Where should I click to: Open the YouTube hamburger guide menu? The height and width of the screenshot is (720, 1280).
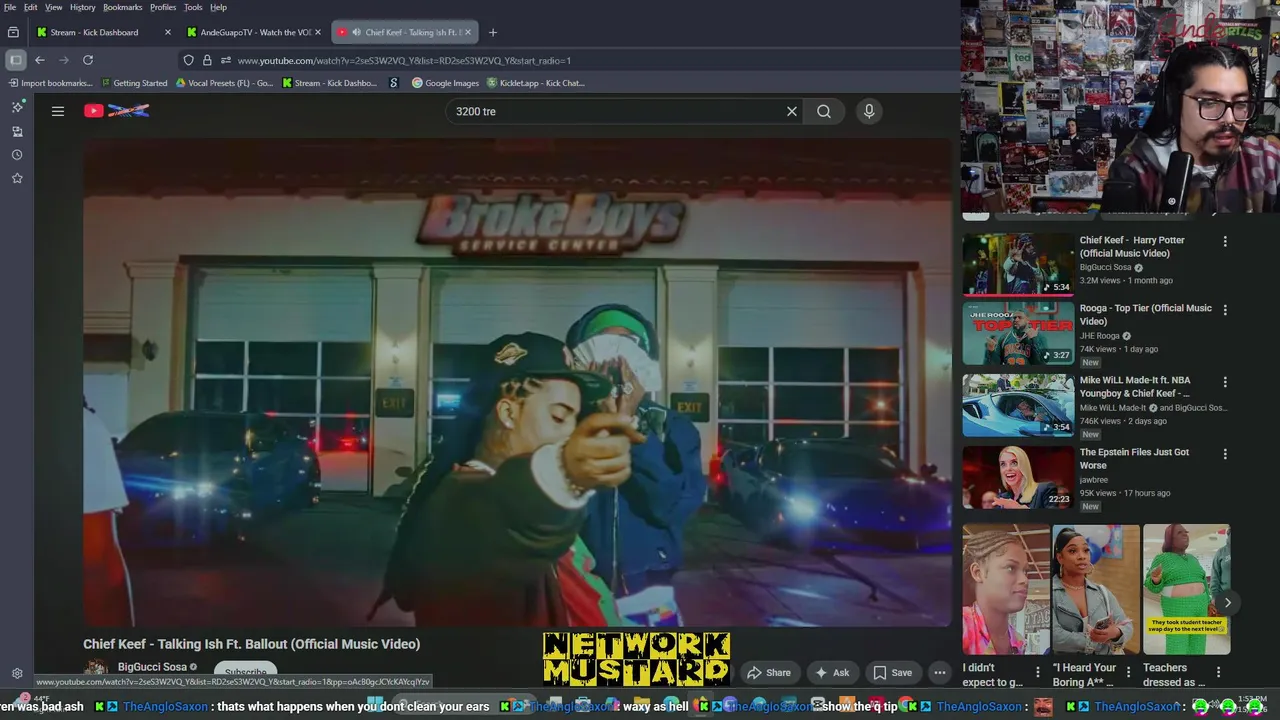pyautogui.click(x=58, y=111)
